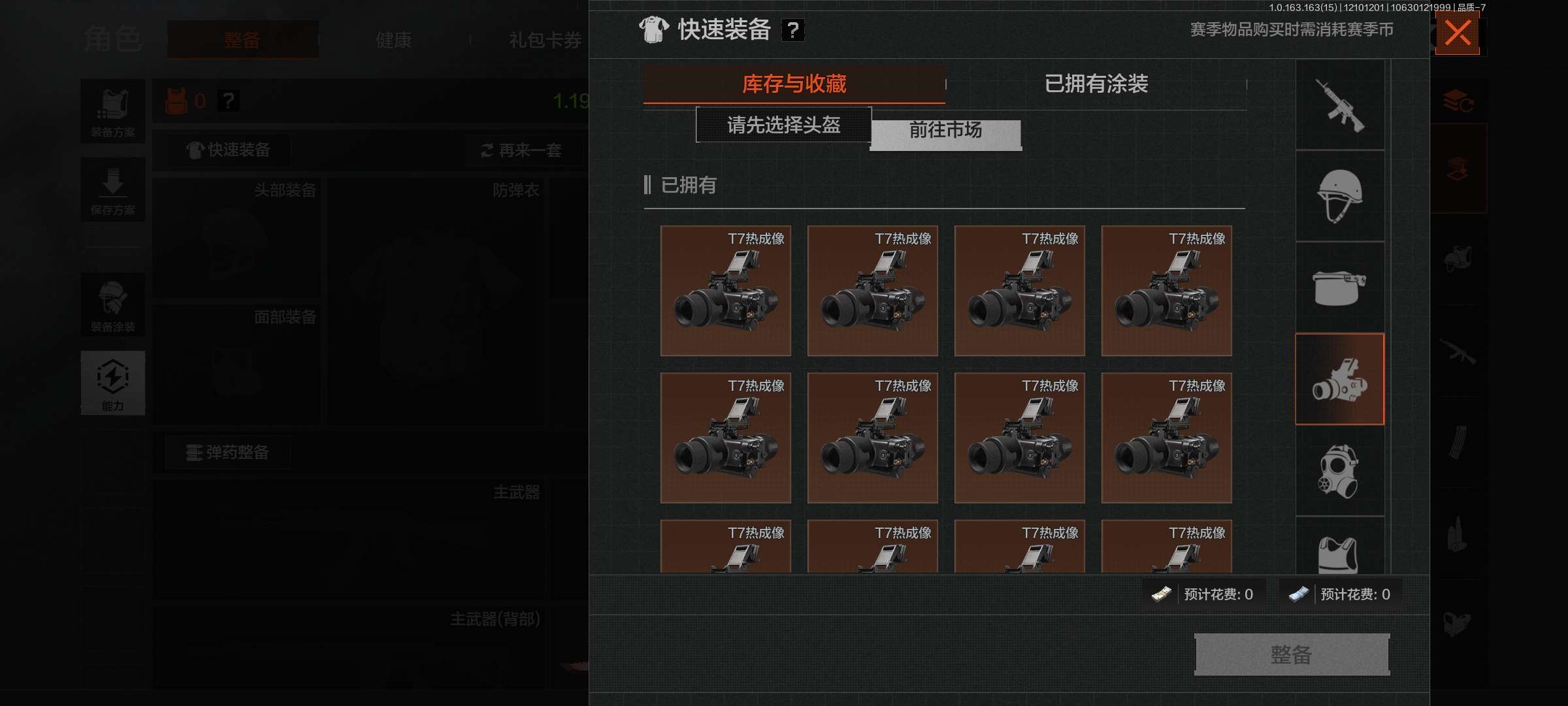The image size is (1568, 706).
Task: Close the quick equip panel
Action: point(1458,33)
